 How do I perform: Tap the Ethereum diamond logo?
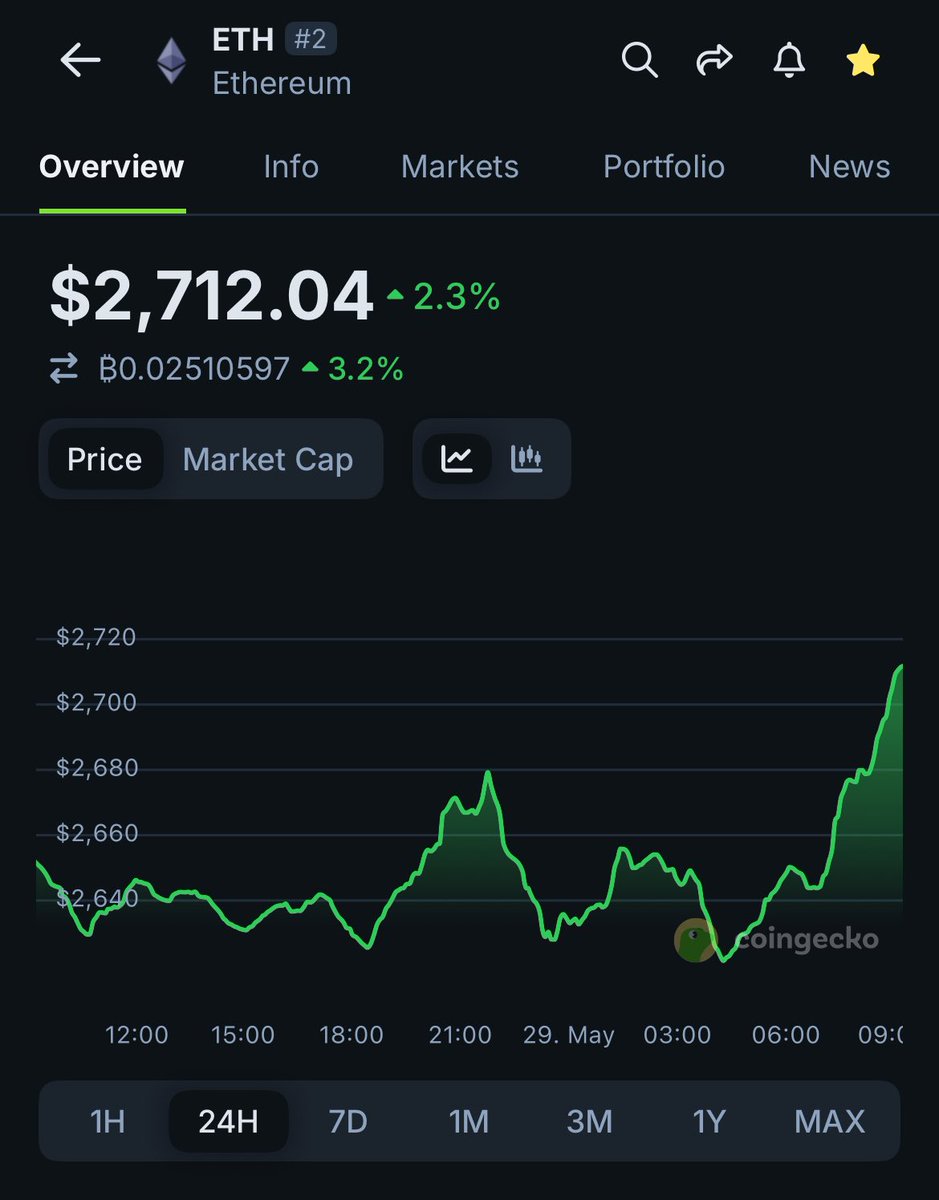coord(171,61)
